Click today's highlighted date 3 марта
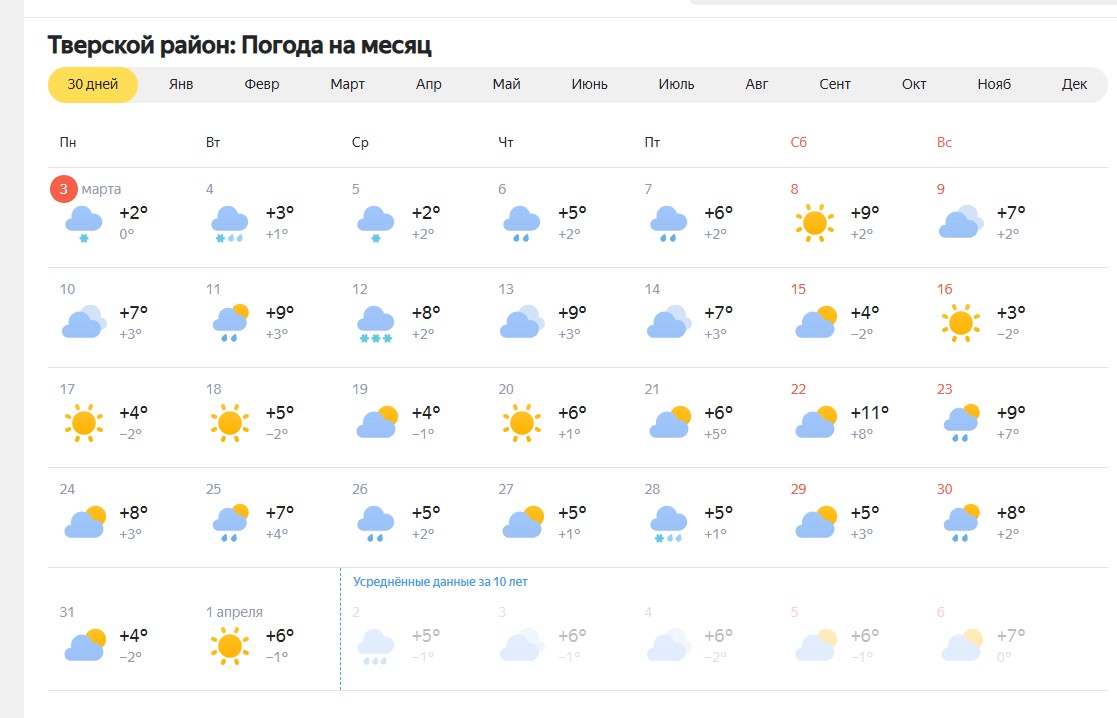Screen dimensions: 1117x718 pyautogui.click(x=64, y=189)
